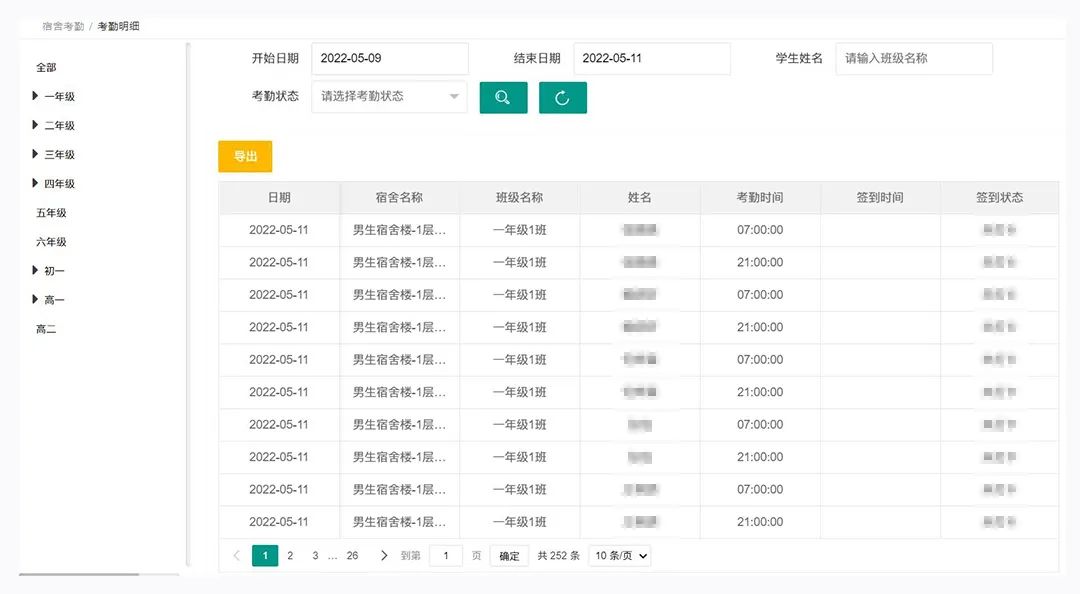Viewport: 1080px width, 594px height.
Task: Click current page 1 in pagination
Action: (265, 555)
